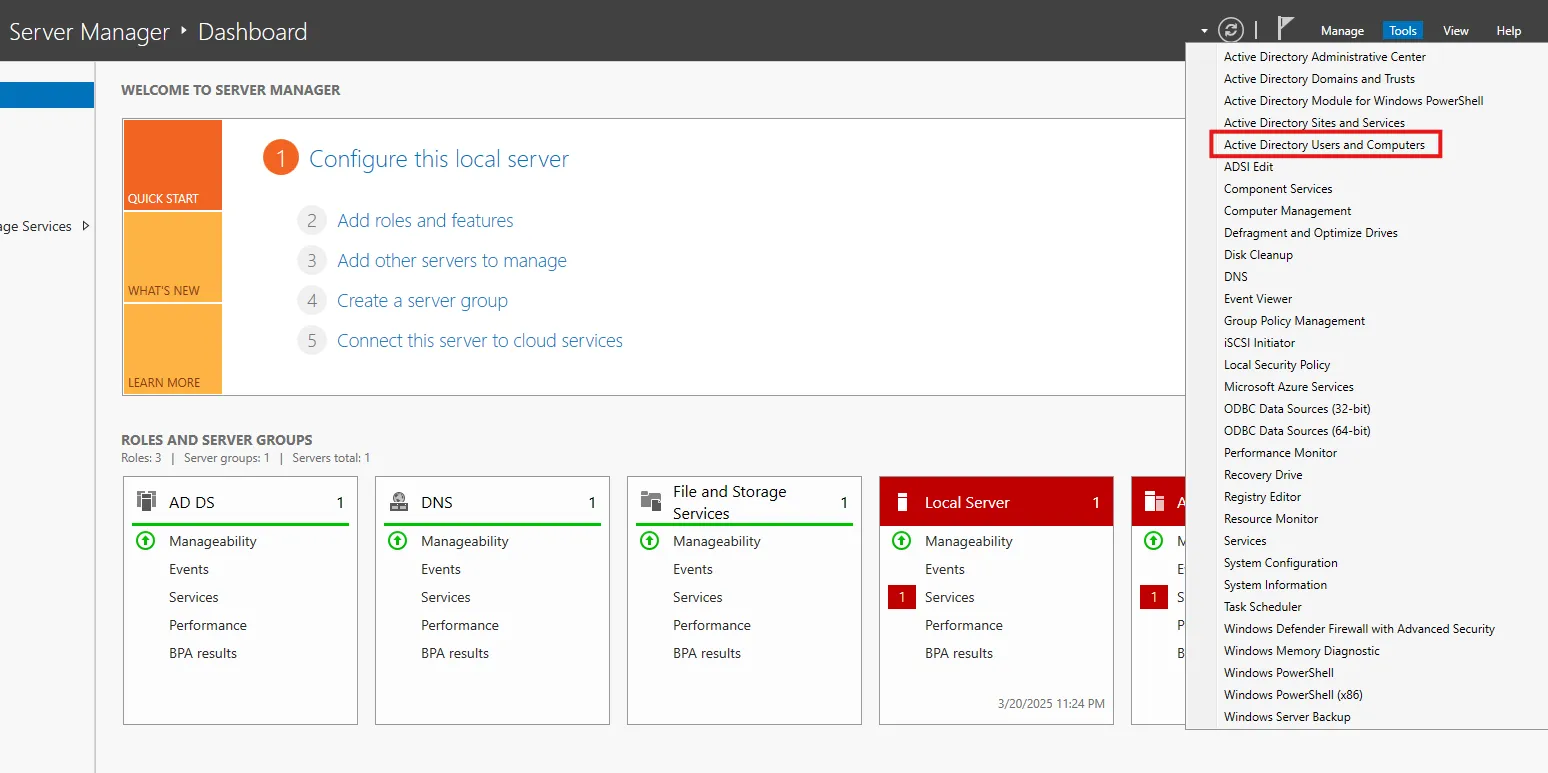Select the LEARN MORE tile
Screen dimensions: 1548x773
pos(172,349)
